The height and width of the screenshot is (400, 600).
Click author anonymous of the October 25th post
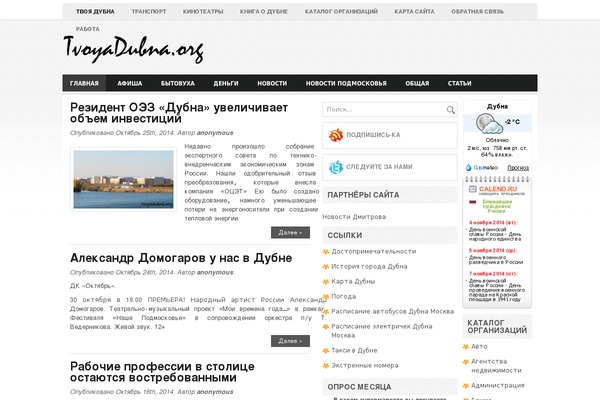click(x=215, y=133)
